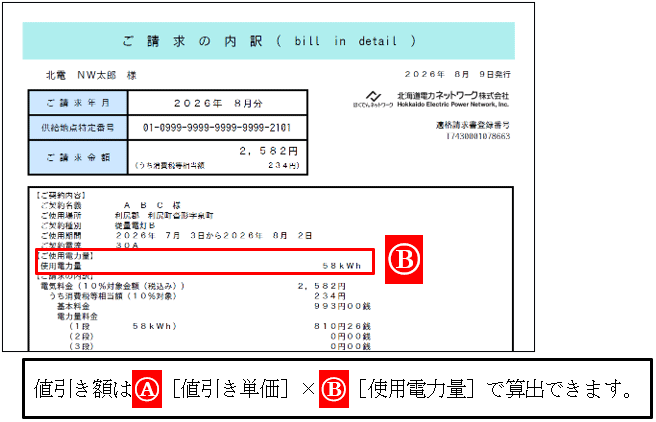Click the contract current value '30A'
The width and height of the screenshot is (656, 422).
coord(127,246)
